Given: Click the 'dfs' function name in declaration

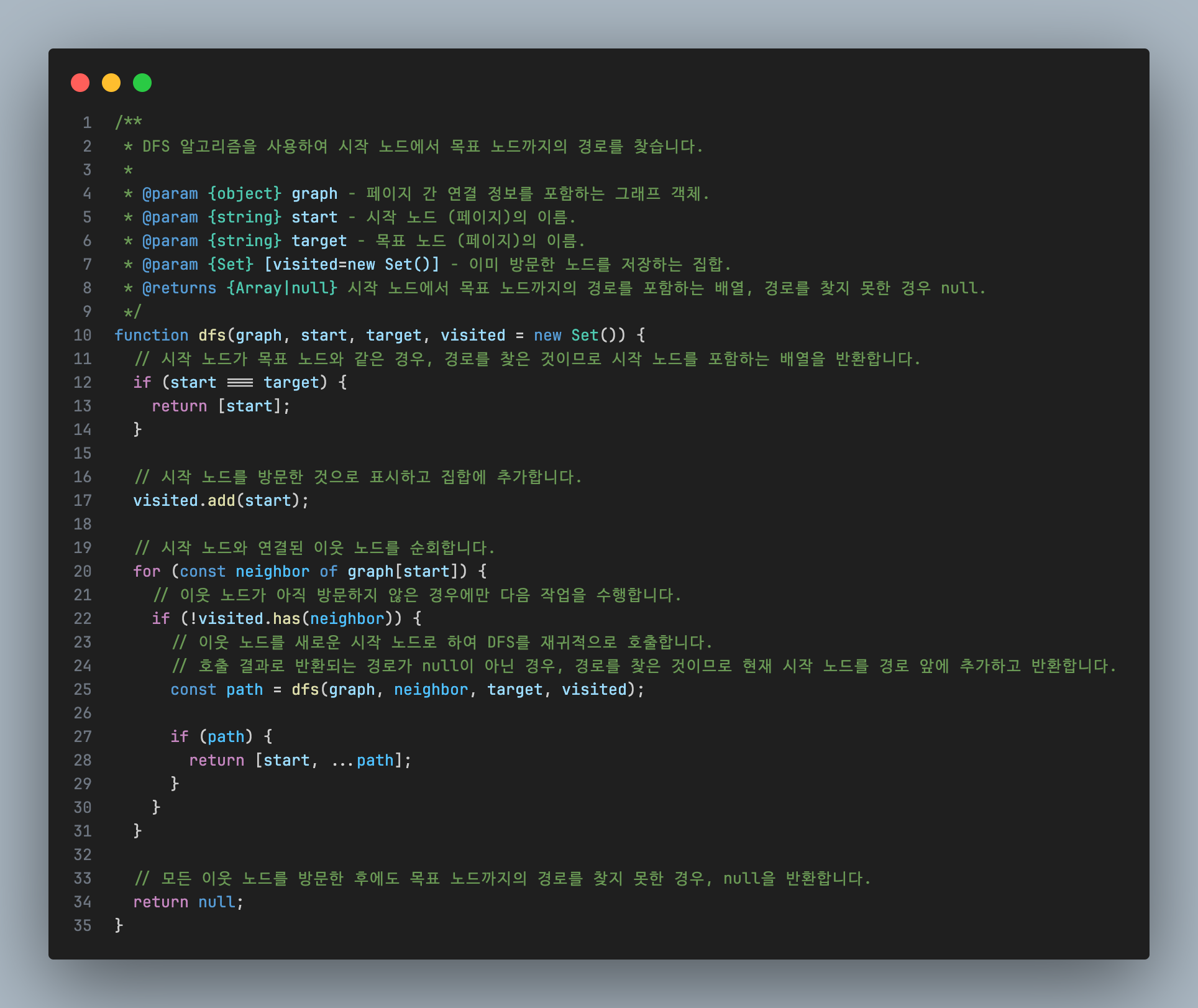Looking at the screenshot, I should tap(212, 336).
